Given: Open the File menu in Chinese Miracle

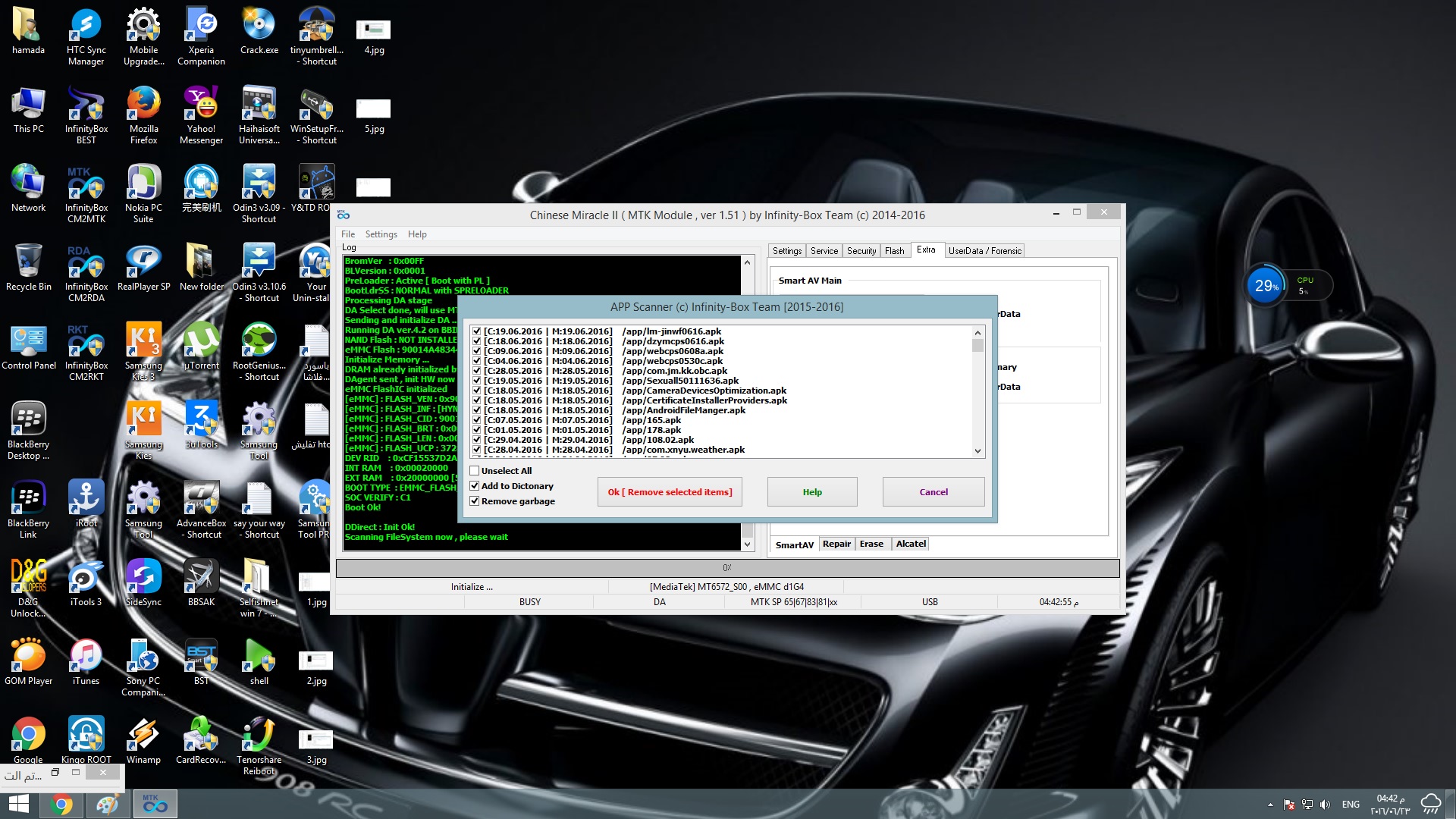Looking at the screenshot, I should click(348, 234).
